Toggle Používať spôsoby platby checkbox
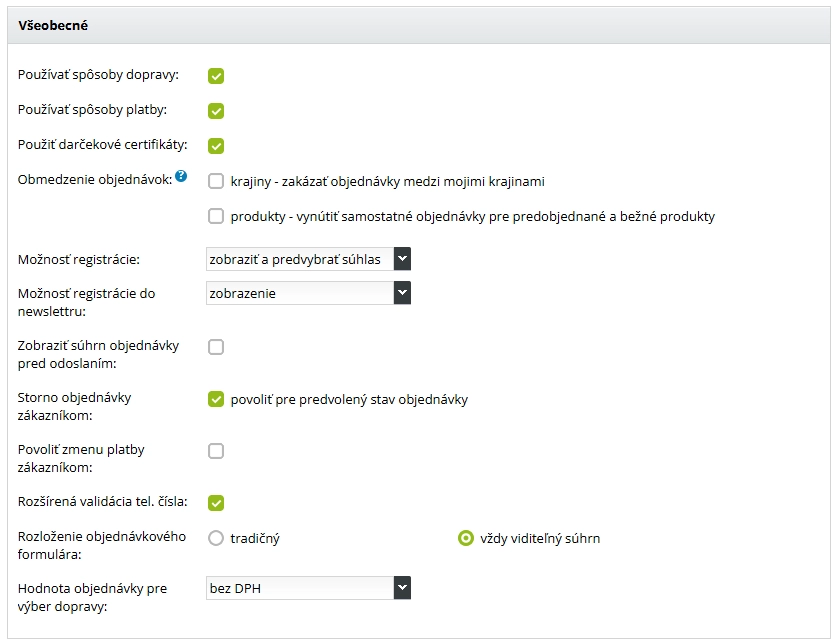This screenshot has width=837, height=642. pos(216,111)
